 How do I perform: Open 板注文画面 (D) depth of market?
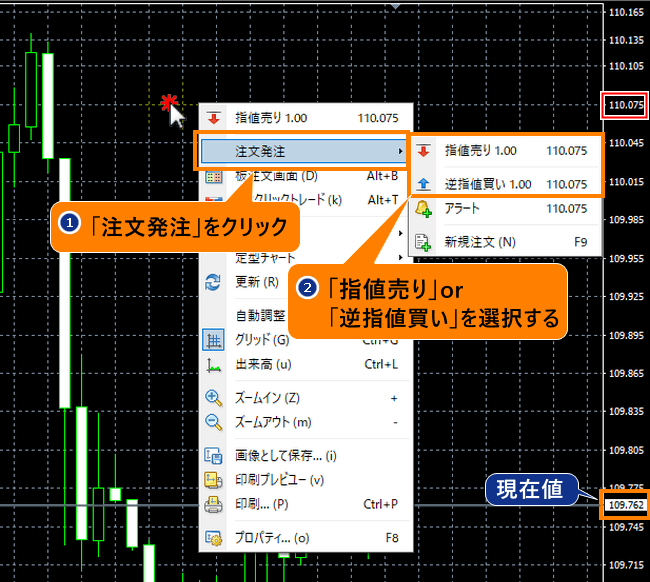point(306,176)
